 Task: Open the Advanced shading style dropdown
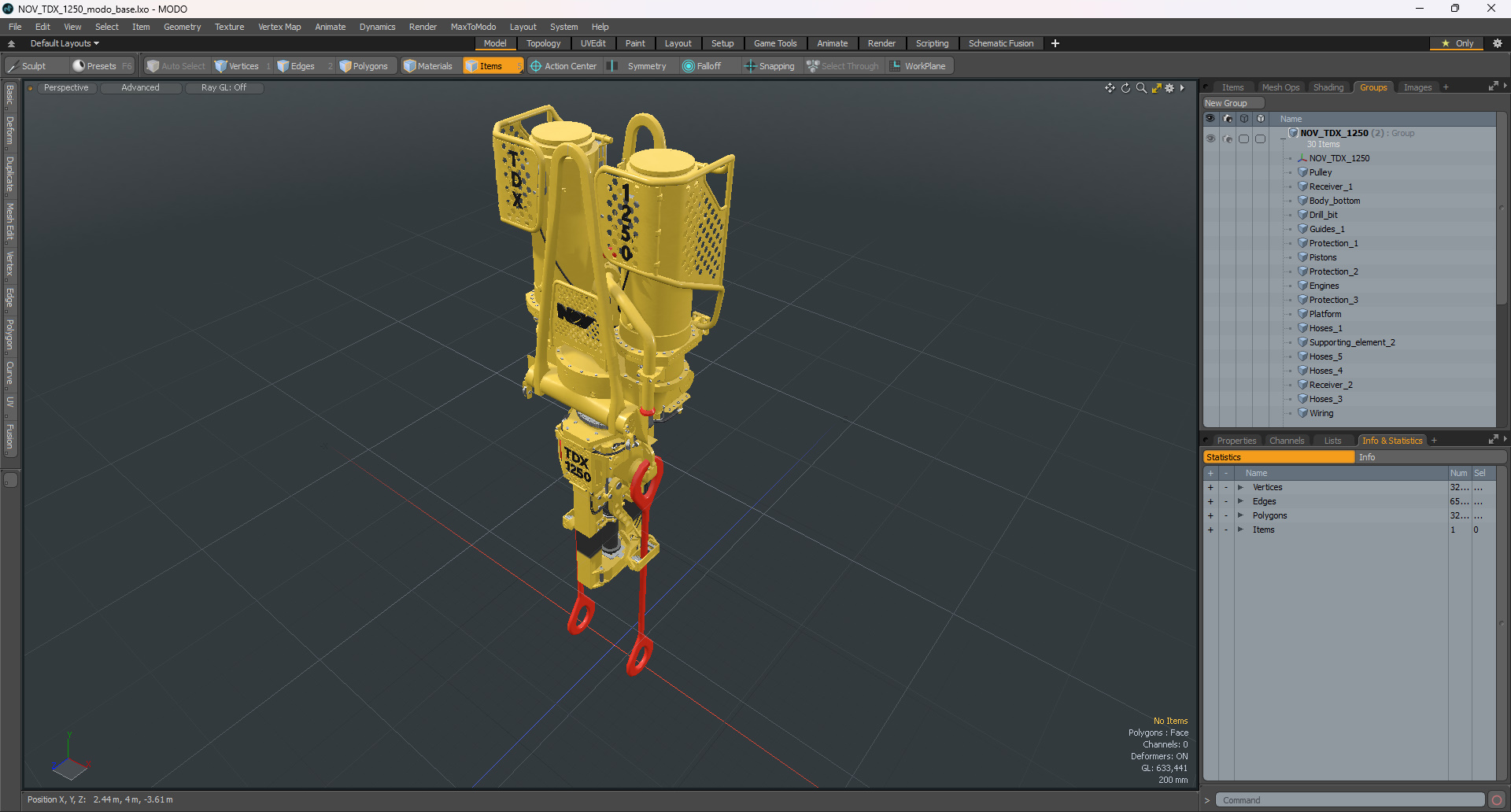pyautogui.click(x=140, y=88)
